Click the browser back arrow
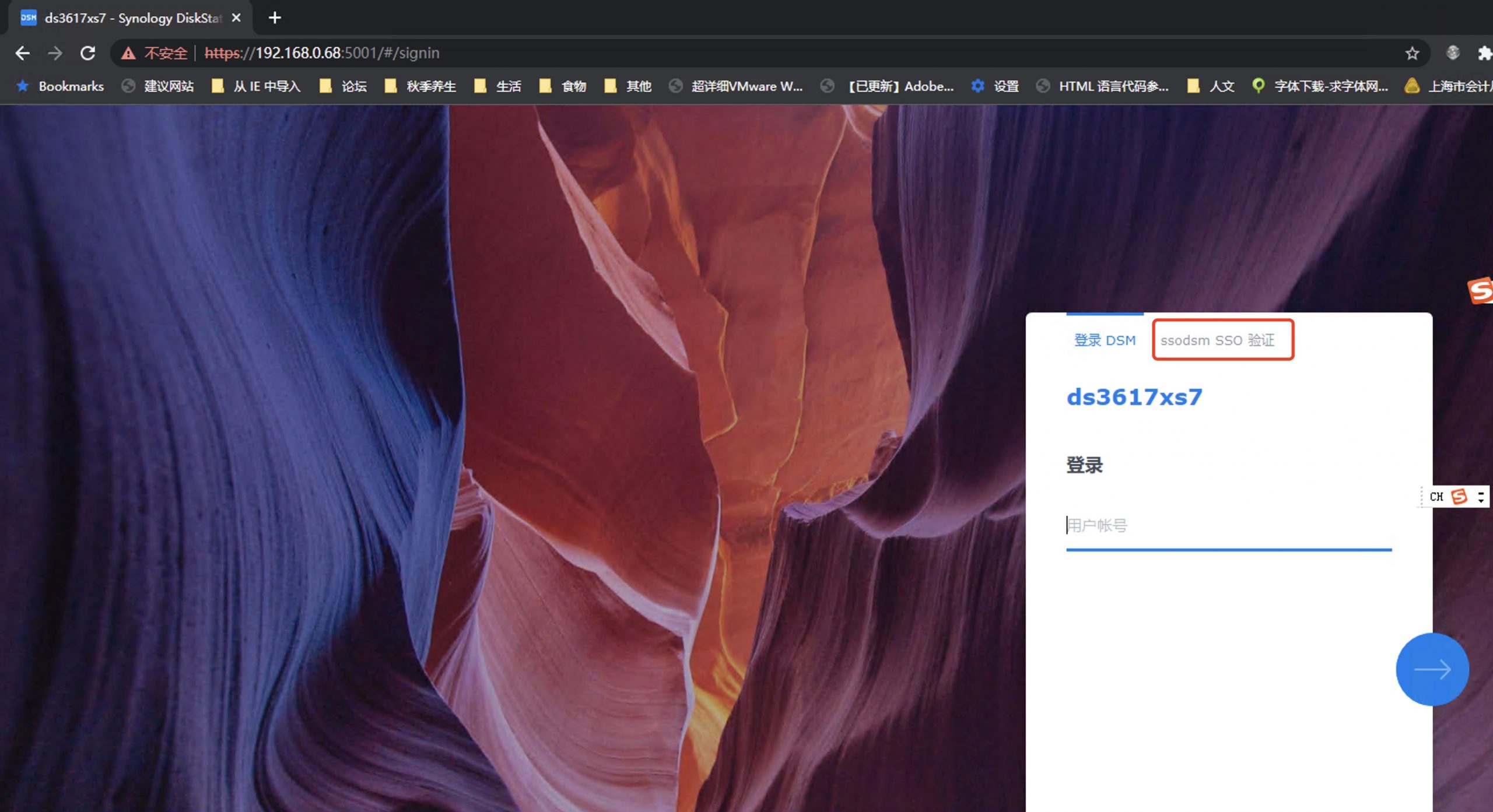The width and height of the screenshot is (1493, 812). (22, 53)
